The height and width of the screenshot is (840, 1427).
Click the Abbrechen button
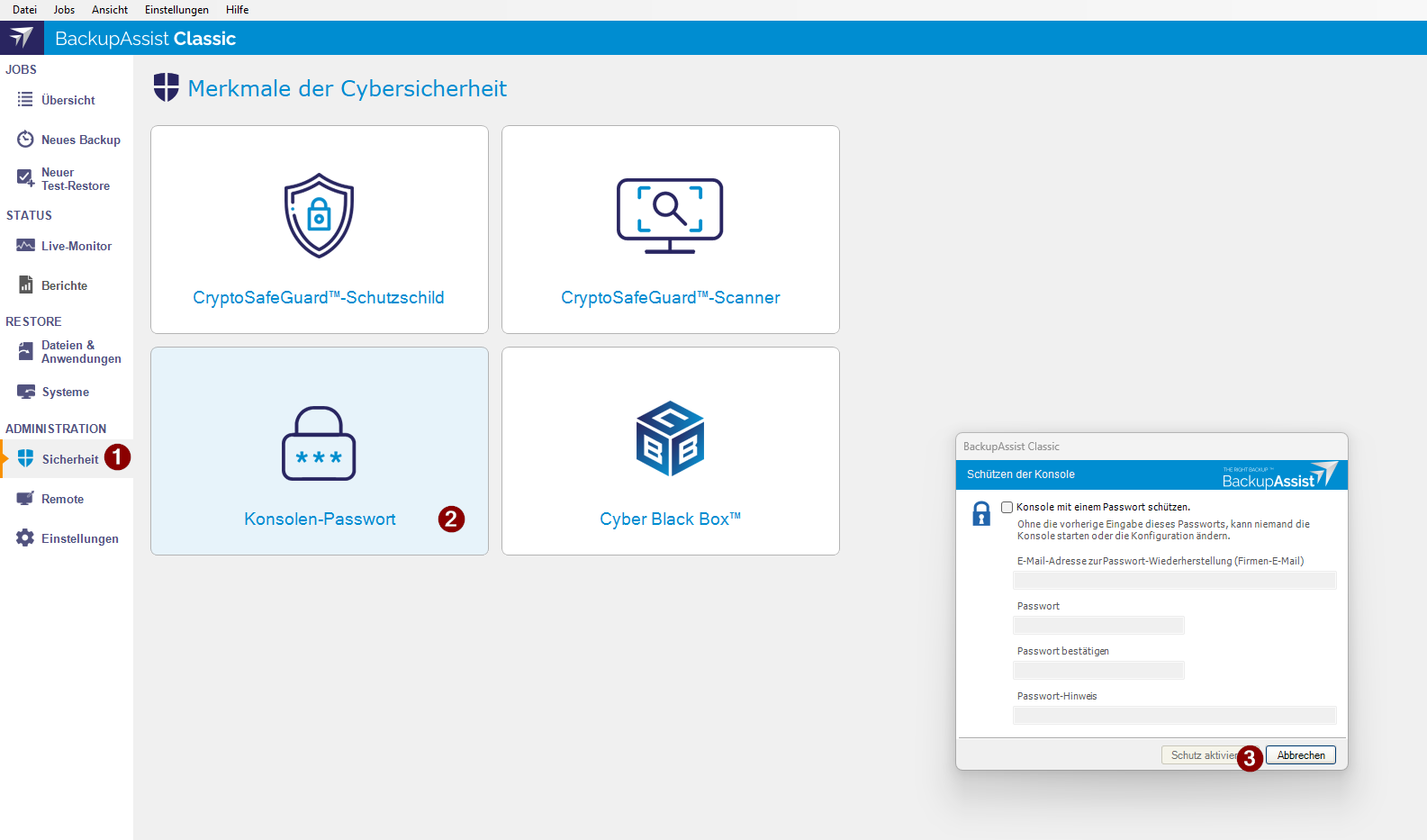[x=1300, y=755]
